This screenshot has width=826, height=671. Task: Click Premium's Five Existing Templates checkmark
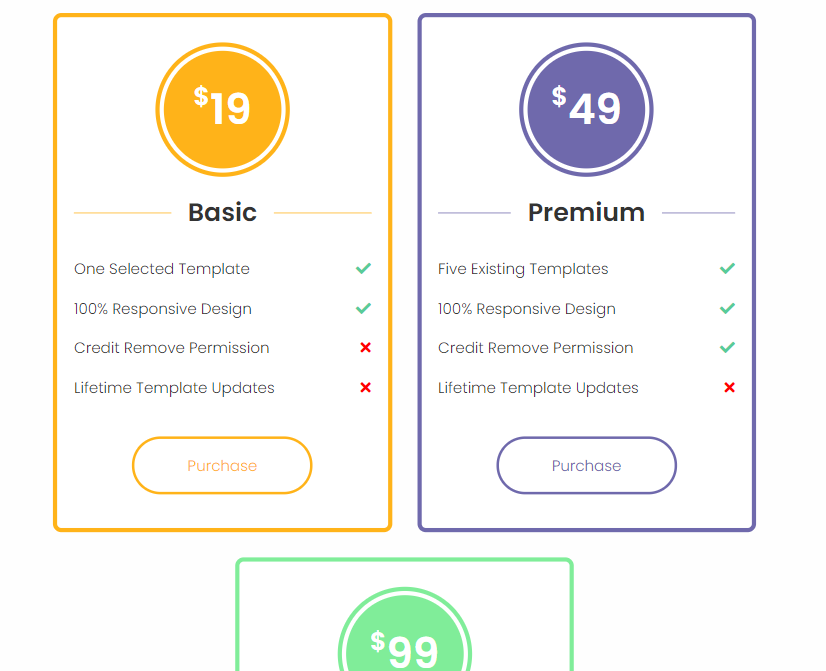coord(727,269)
